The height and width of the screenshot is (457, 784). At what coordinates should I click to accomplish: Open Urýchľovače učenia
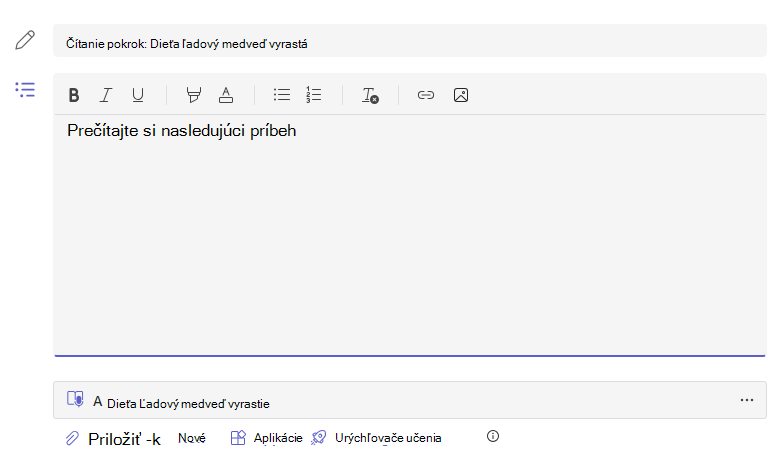[x=388, y=438]
